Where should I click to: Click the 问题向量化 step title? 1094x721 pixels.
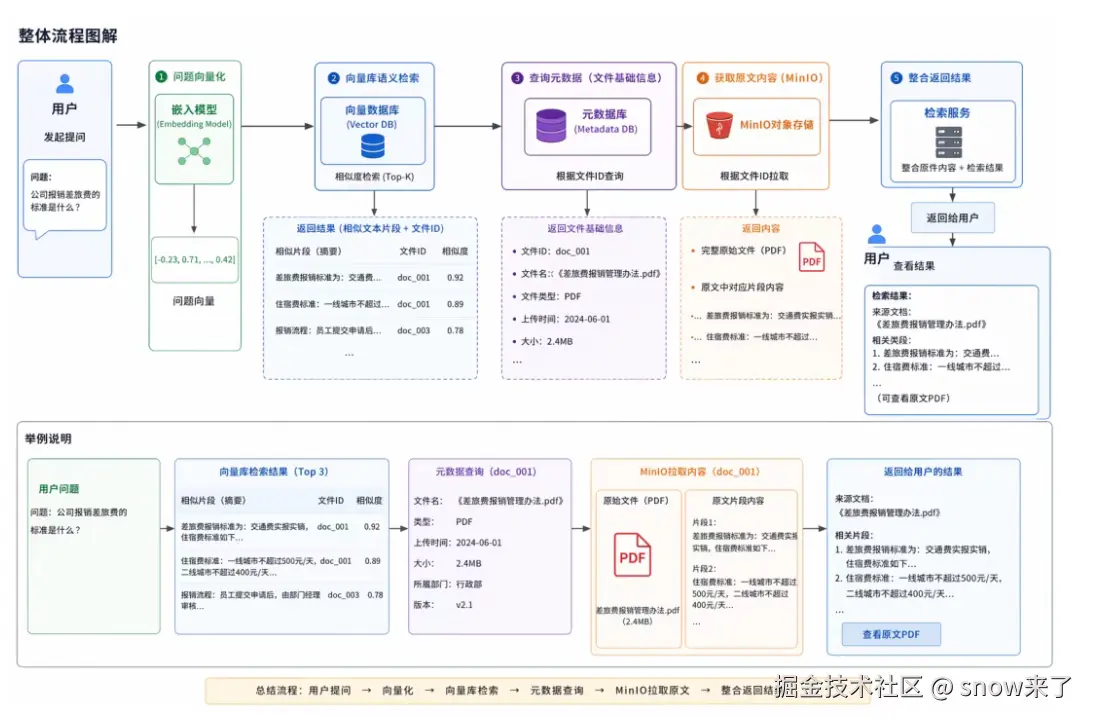(199, 76)
